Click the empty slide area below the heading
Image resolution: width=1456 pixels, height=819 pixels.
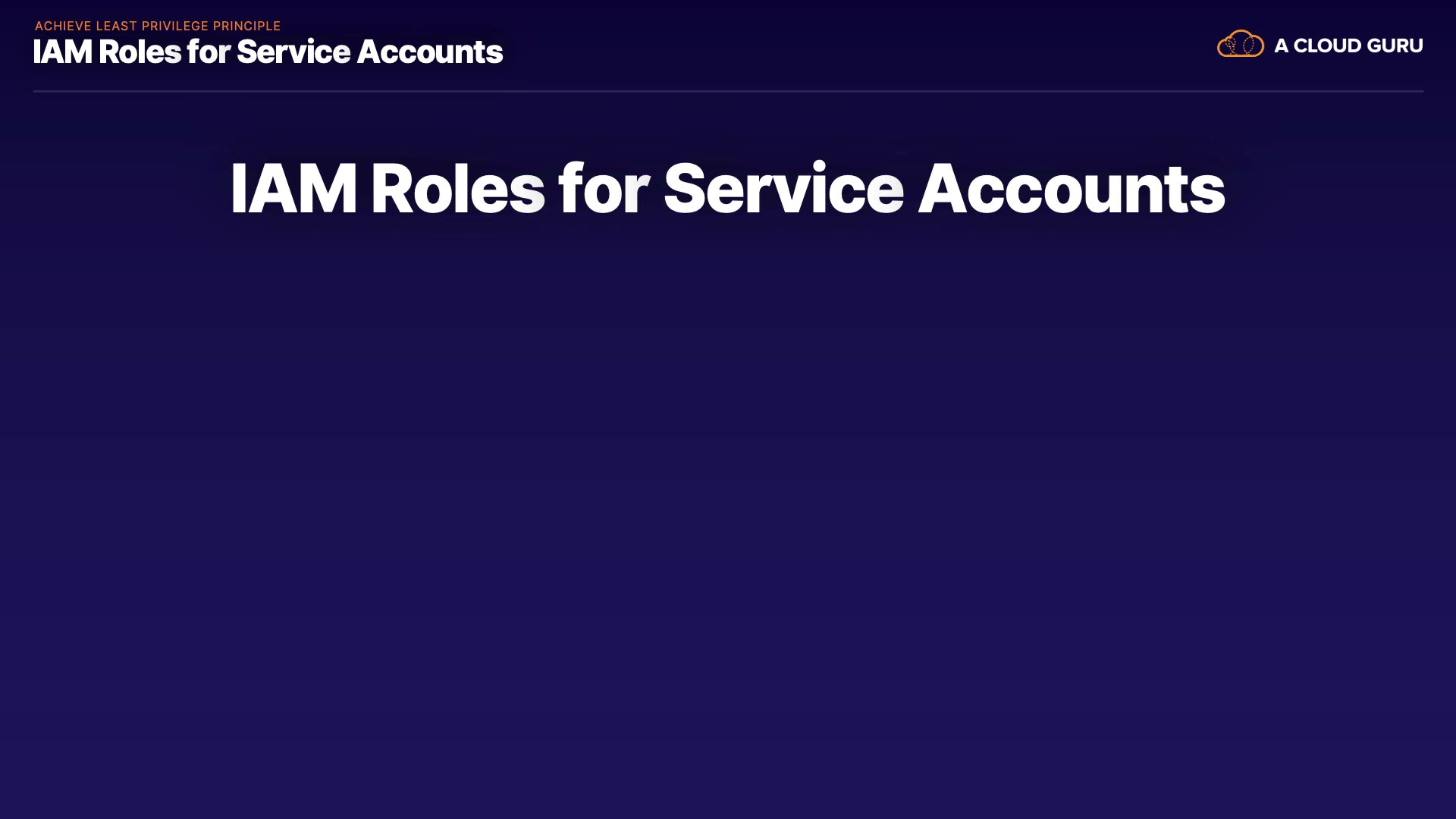click(x=728, y=531)
